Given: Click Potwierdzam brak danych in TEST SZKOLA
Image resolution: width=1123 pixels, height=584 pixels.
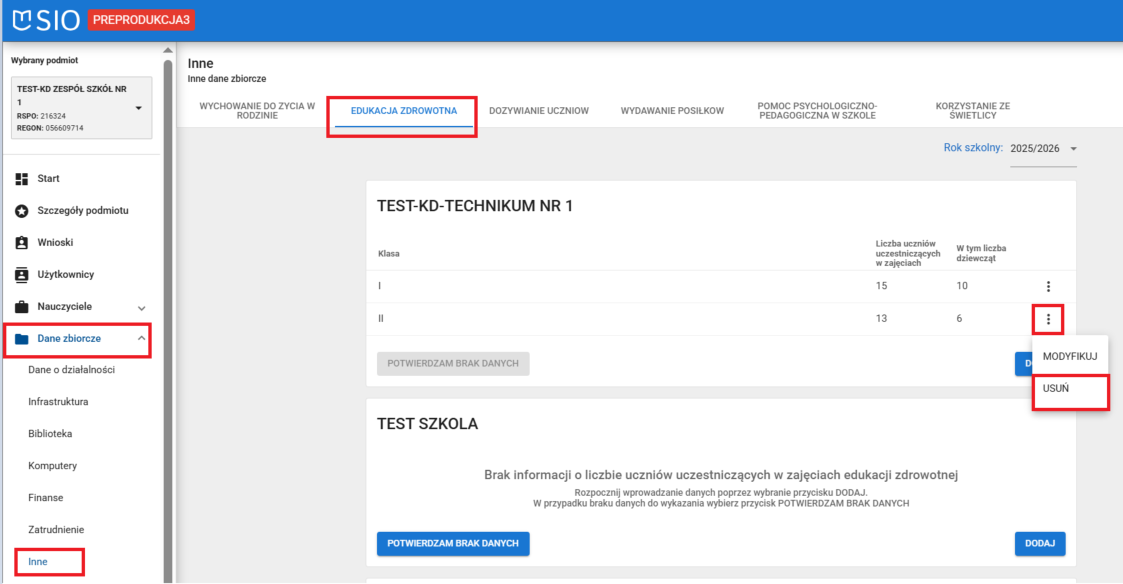Looking at the screenshot, I should pos(452,543).
